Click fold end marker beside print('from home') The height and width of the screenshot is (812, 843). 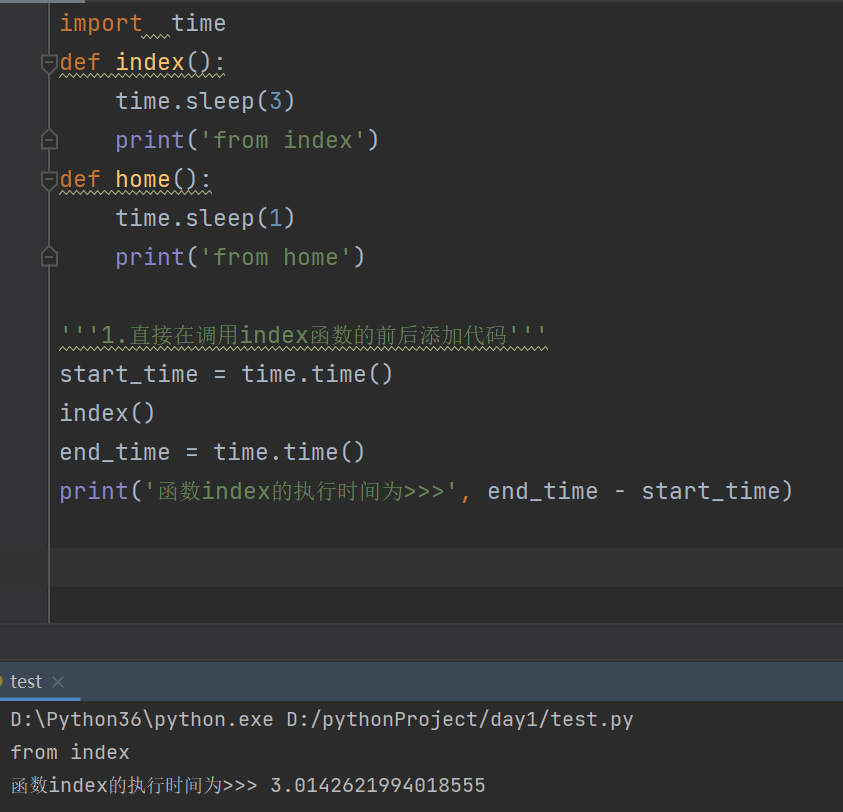(49, 257)
